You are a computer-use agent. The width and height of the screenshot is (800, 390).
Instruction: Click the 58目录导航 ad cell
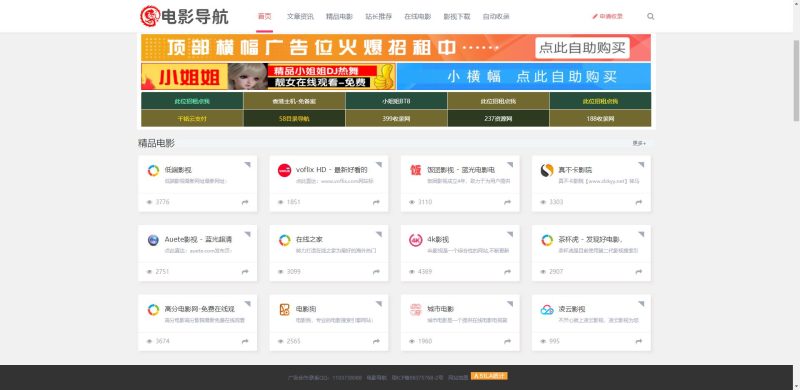click(x=294, y=118)
